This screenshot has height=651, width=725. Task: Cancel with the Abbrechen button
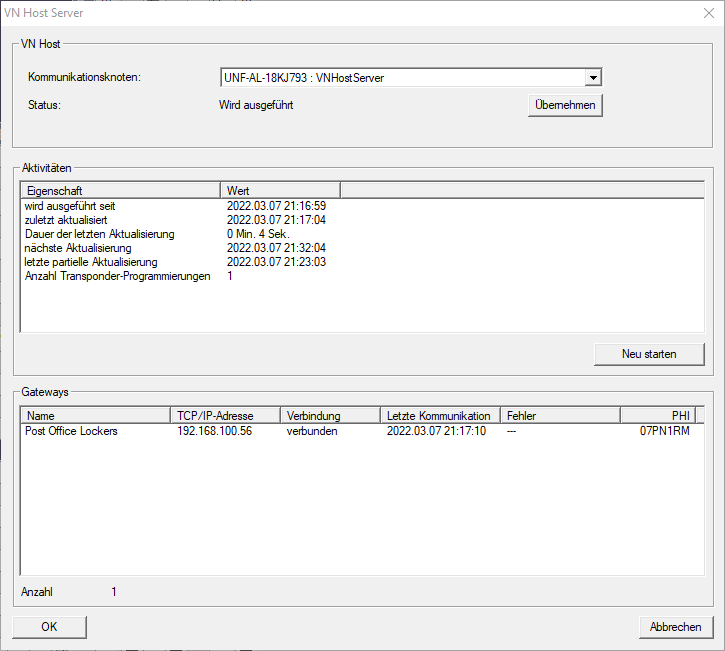[x=675, y=627]
